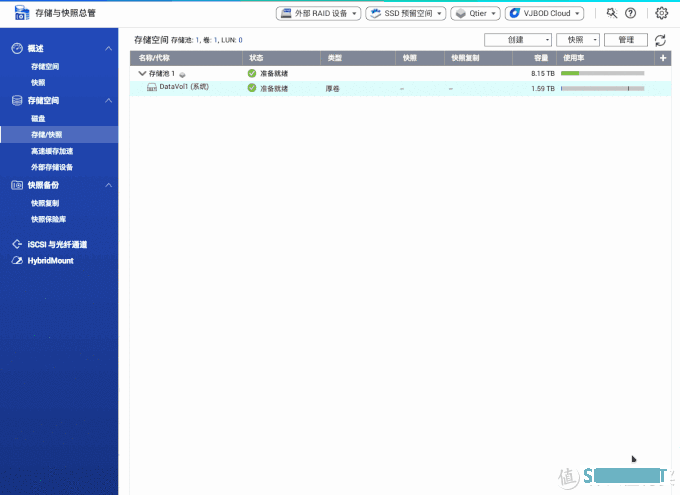This screenshot has width=680, height=495.
Task: Click the 快照备份 camera icon in sidebar
Action: tap(17, 185)
